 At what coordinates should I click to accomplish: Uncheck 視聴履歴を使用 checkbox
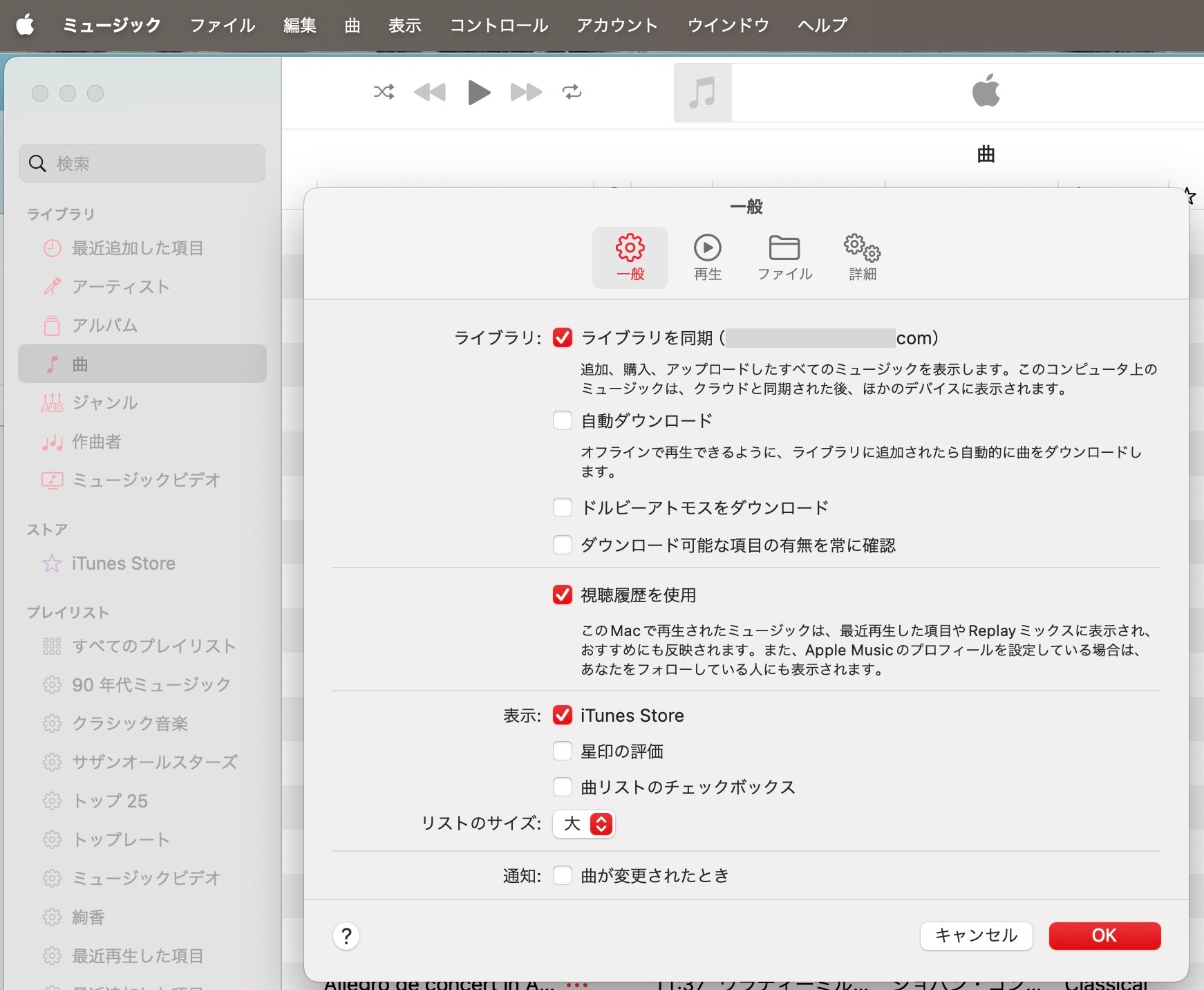(x=563, y=595)
